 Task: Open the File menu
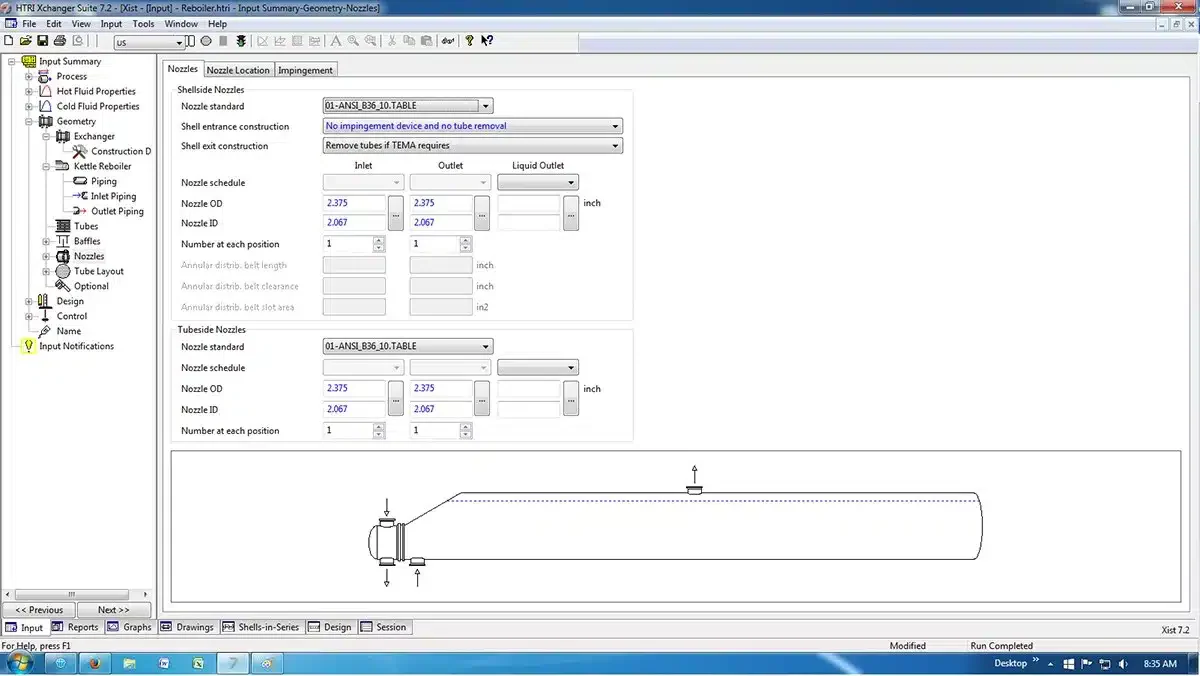coord(29,23)
